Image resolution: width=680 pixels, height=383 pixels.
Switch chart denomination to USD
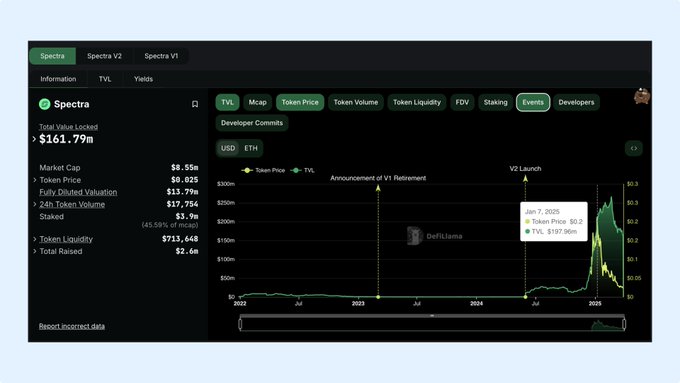point(228,148)
